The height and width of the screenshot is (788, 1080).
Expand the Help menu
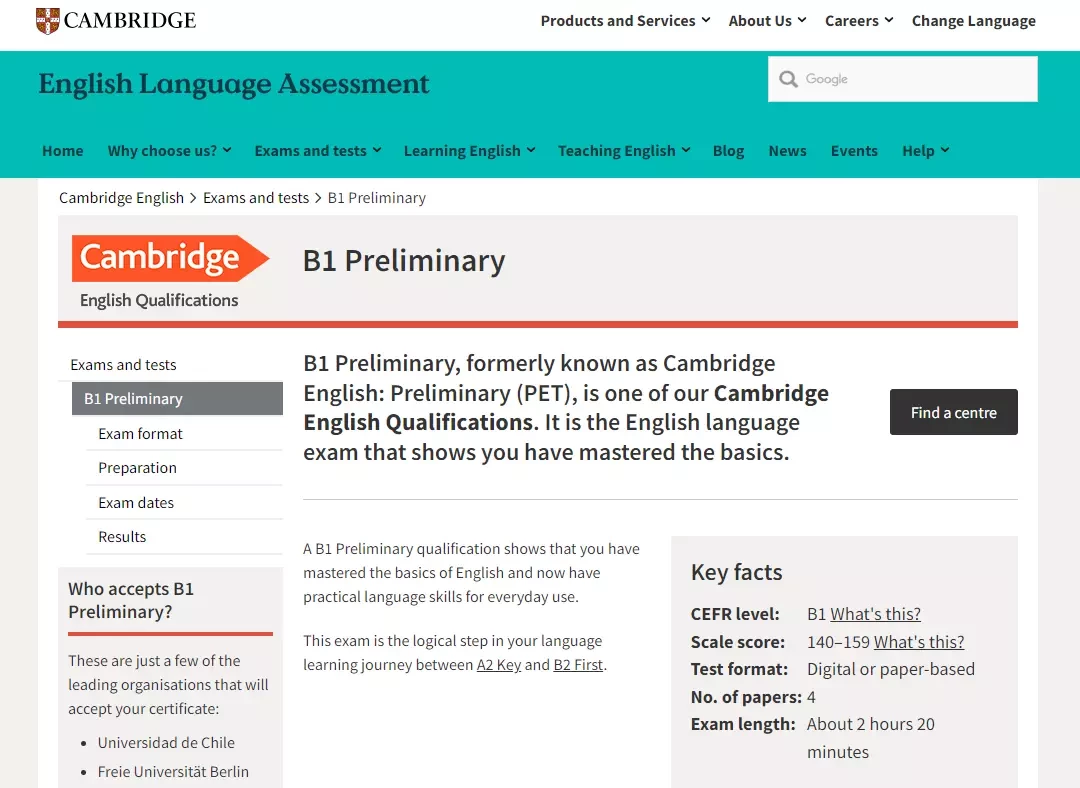tap(926, 151)
